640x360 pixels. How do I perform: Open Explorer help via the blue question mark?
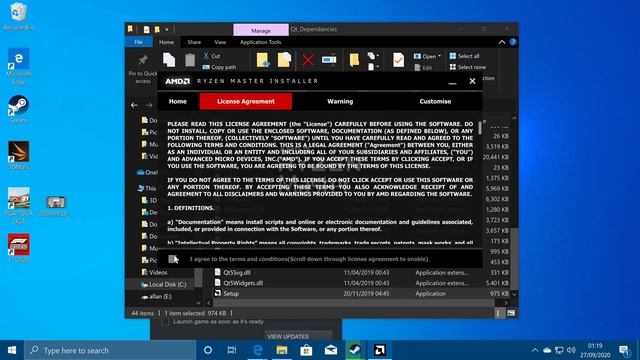(513, 42)
